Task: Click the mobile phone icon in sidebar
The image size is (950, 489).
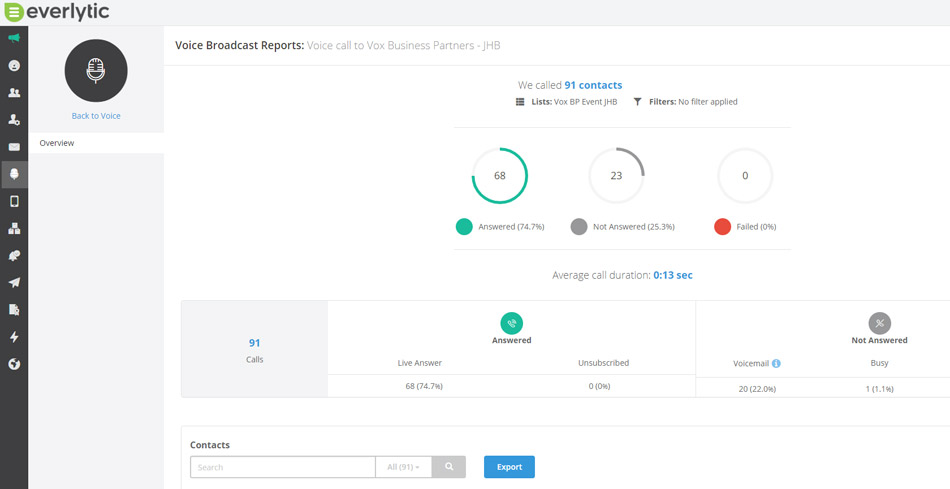Action: click(14, 201)
